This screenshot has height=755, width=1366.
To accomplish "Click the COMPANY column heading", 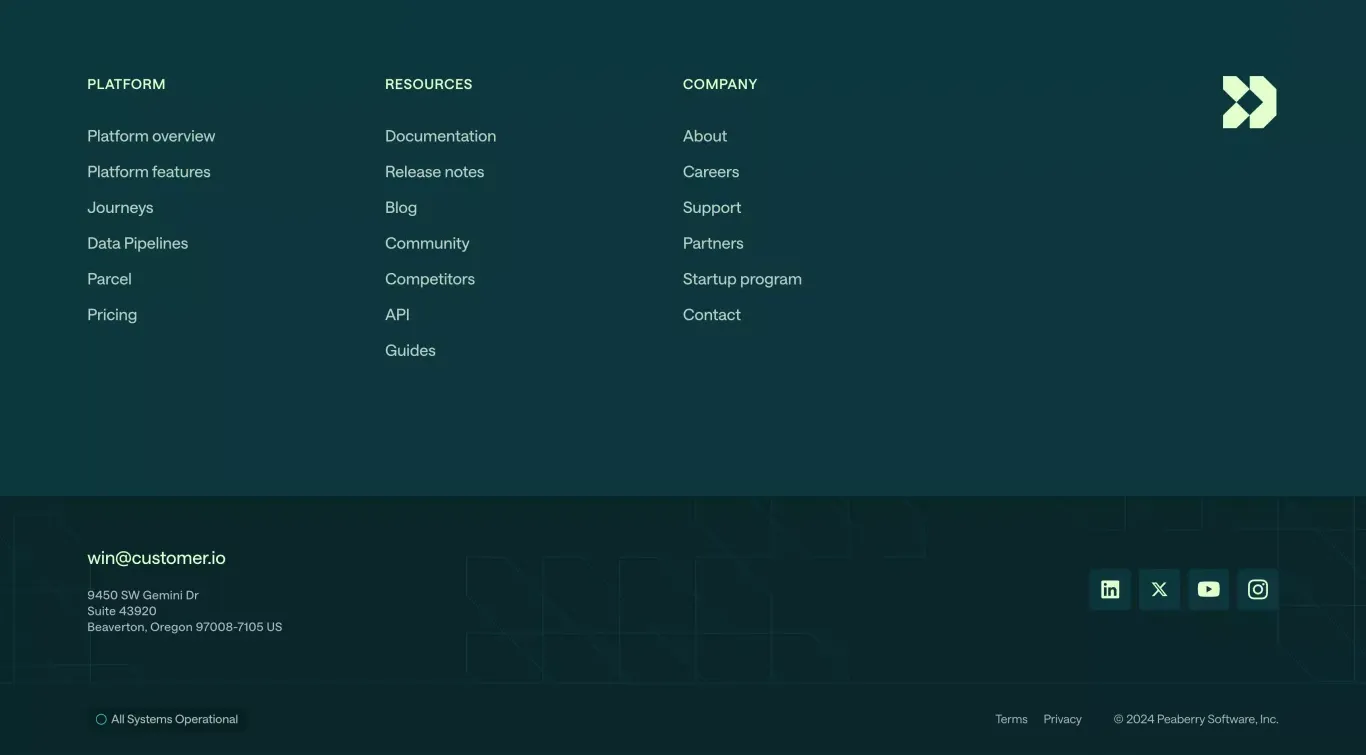I will [x=720, y=84].
